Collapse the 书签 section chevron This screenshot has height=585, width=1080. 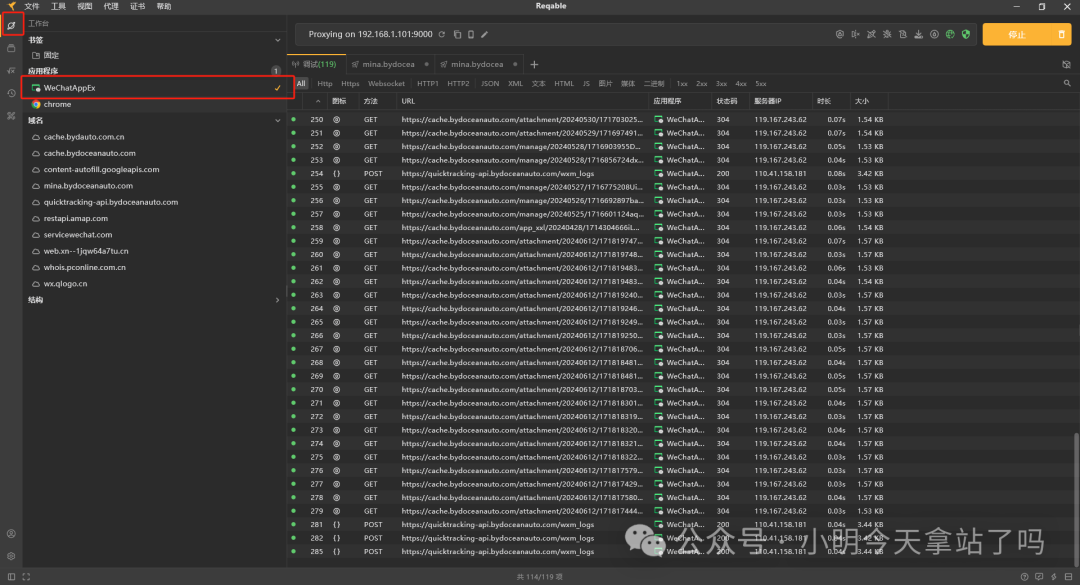click(278, 40)
